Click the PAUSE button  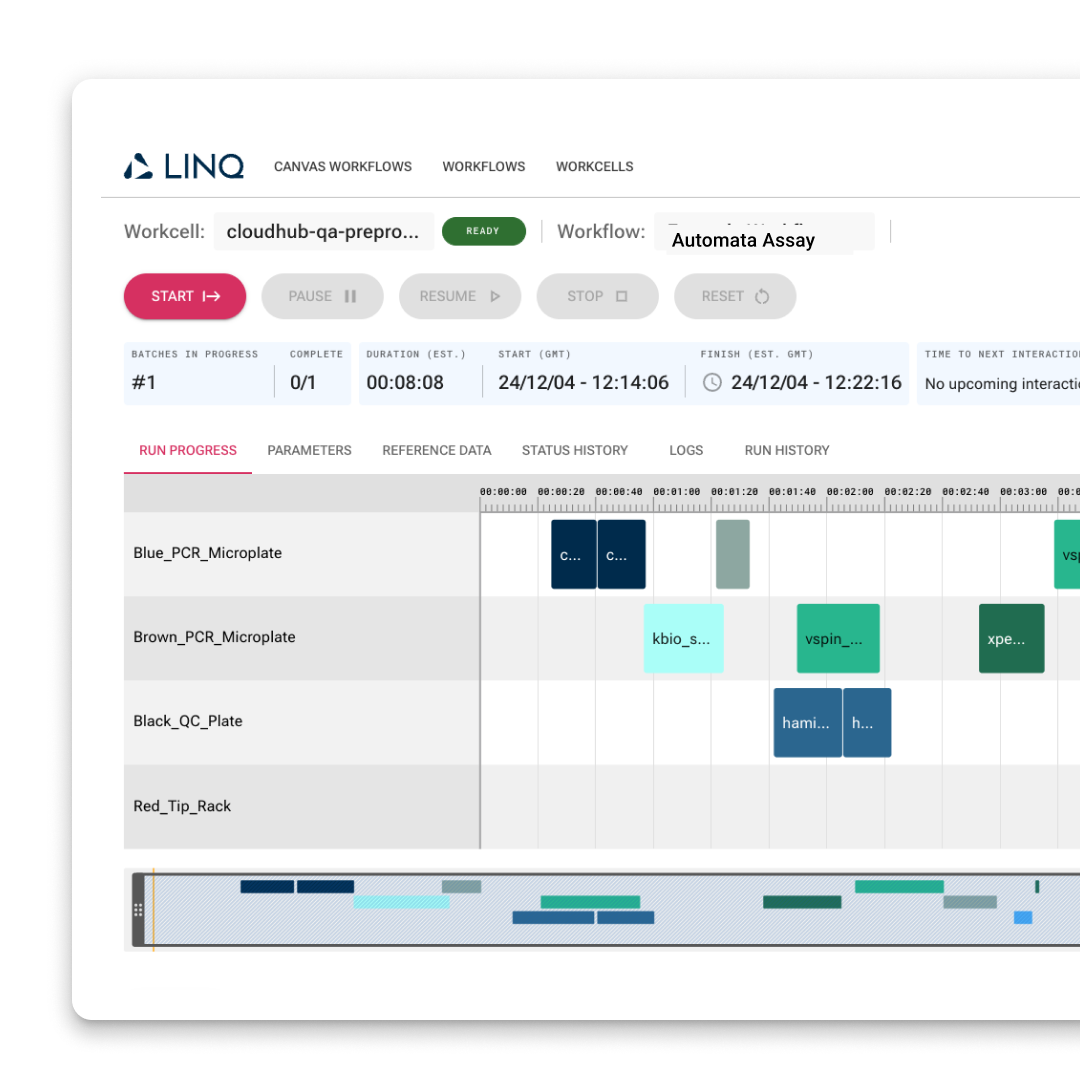click(322, 296)
